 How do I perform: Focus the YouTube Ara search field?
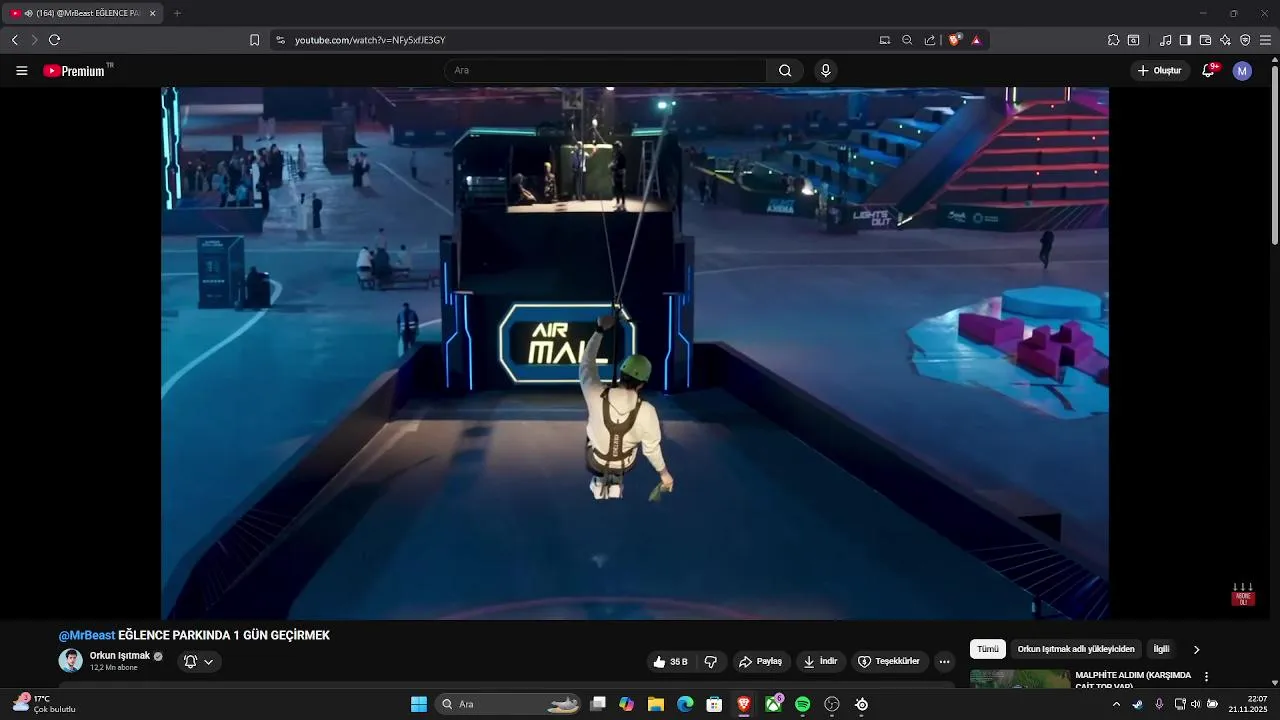click(x=605, y=71)
